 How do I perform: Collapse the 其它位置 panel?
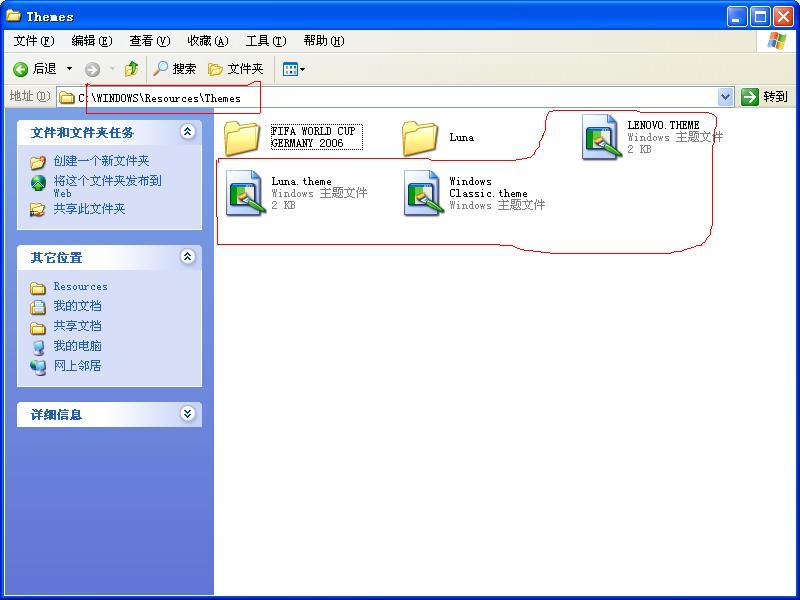[x=187, y=257]
